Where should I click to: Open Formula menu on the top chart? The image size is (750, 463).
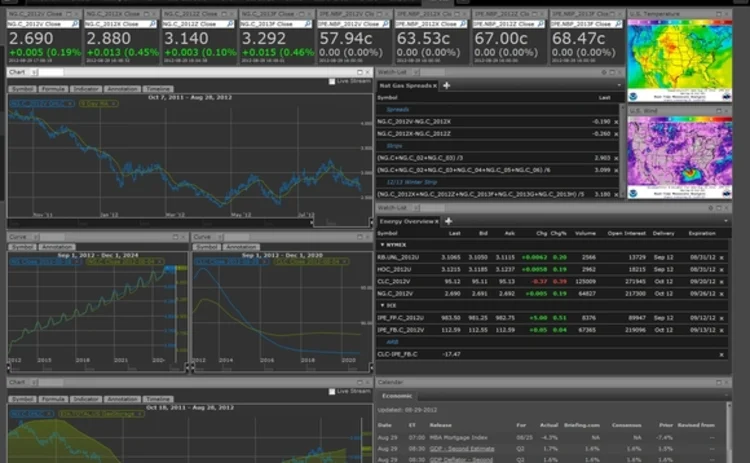pyautogui.click(x=53, y=89)
